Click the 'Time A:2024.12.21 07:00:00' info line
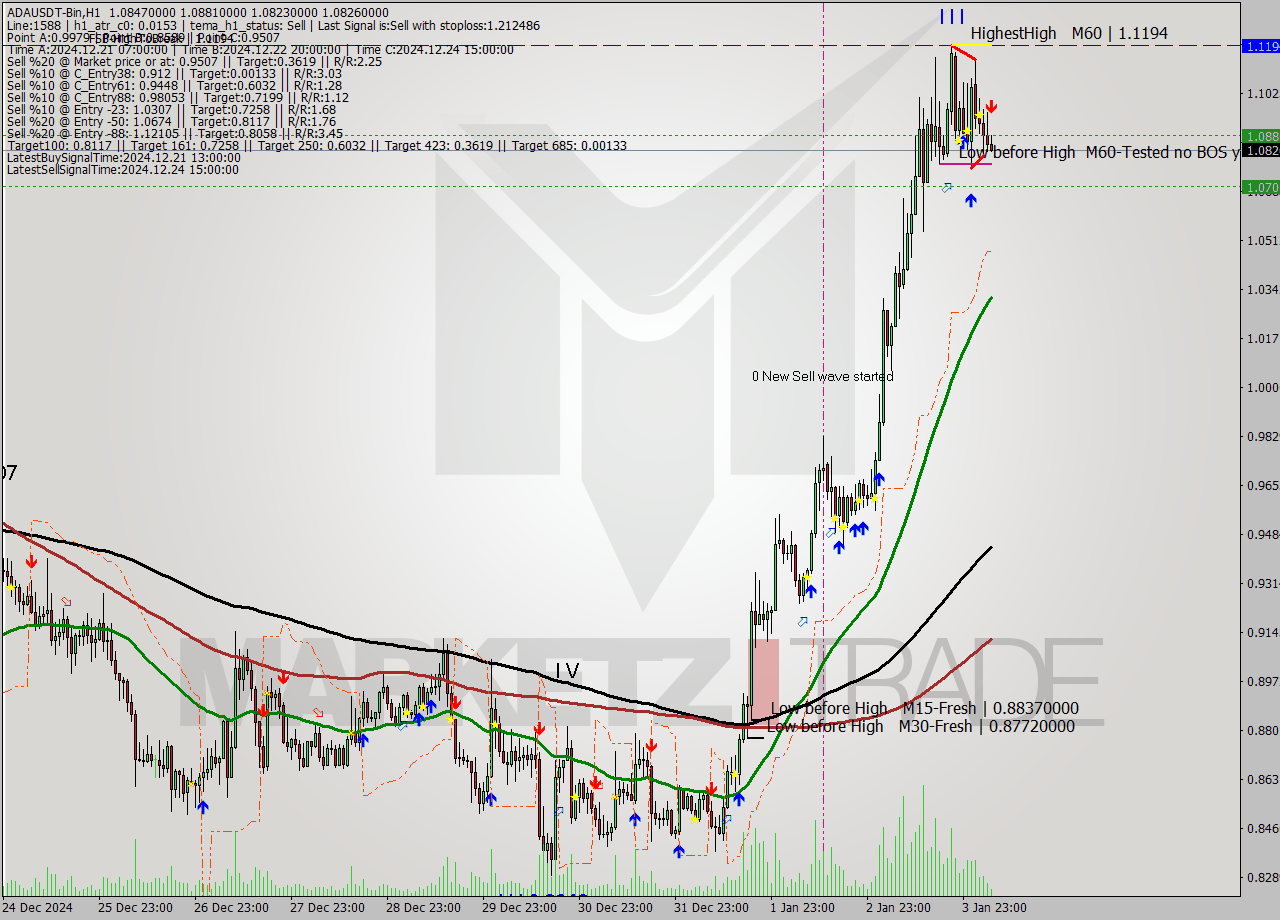The image size is (1280, 920). pyautogui.click(x=260, y=49)
